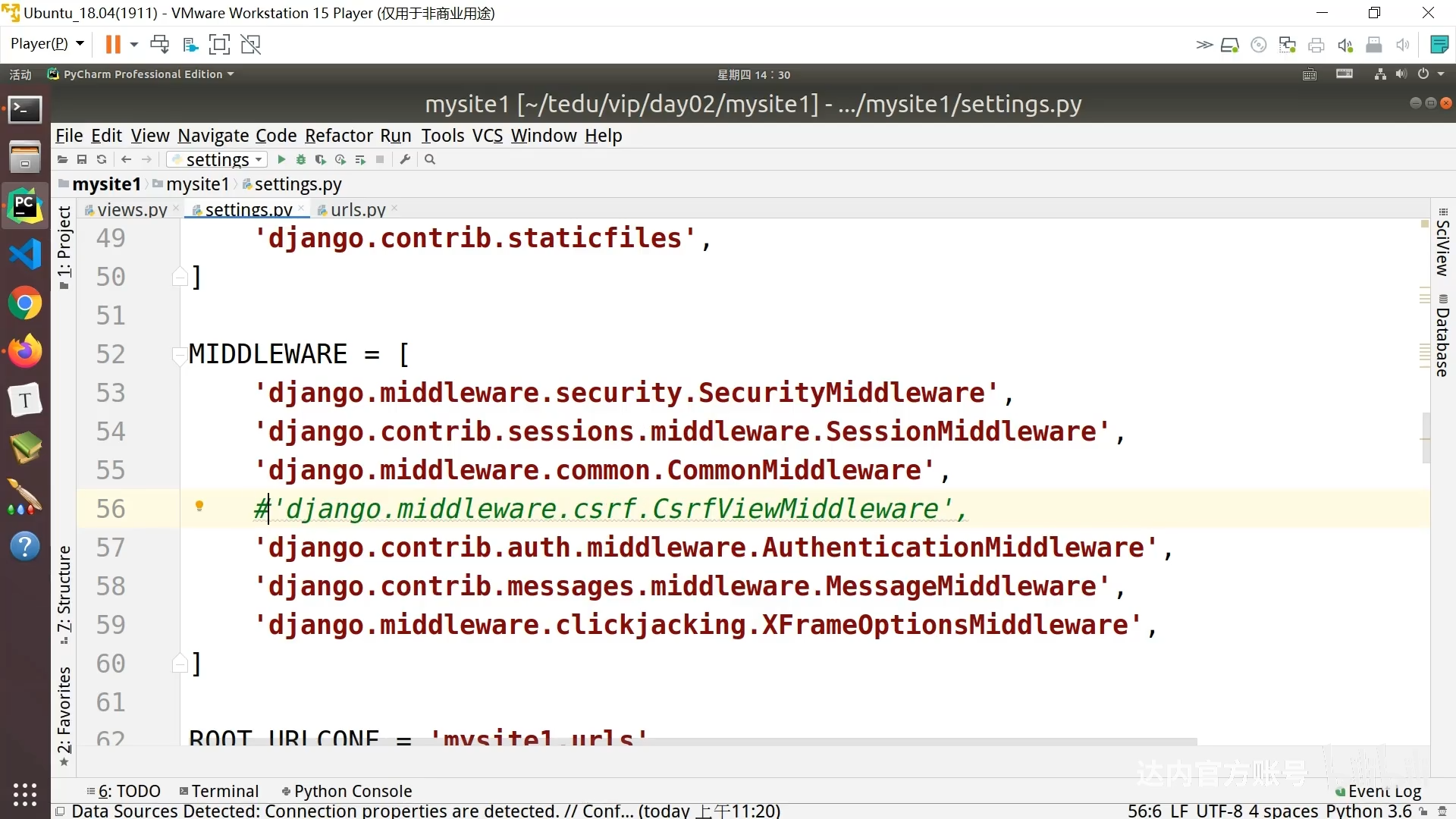
Task: Open Settings via the wrench icon
Action: (405, 159)
